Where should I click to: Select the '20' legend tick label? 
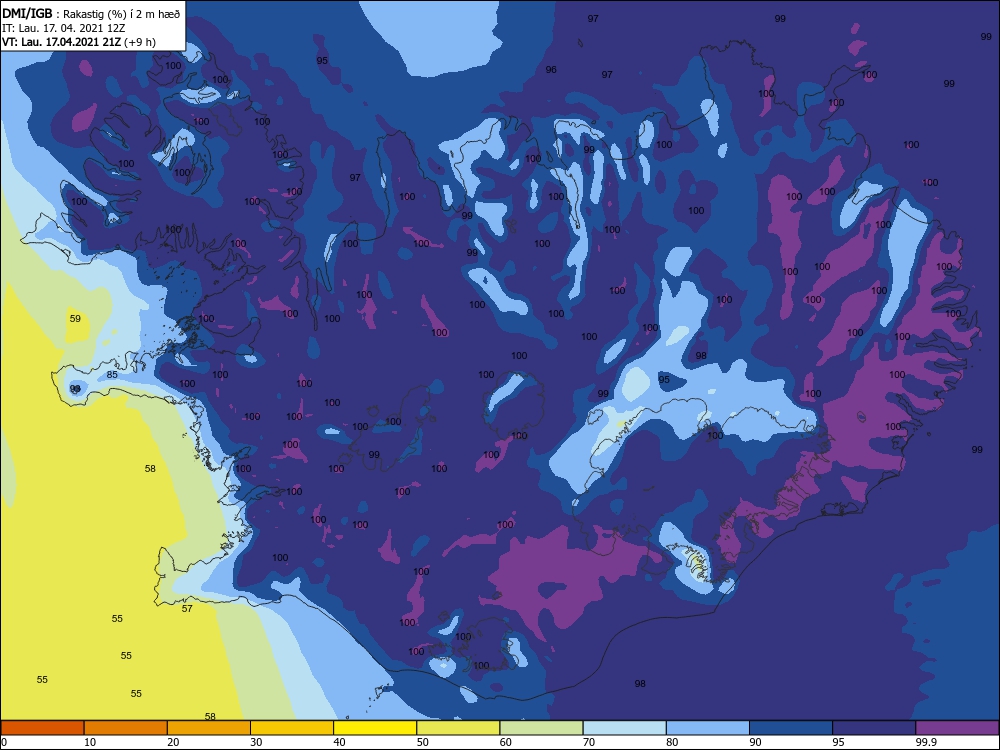[173, 742]
